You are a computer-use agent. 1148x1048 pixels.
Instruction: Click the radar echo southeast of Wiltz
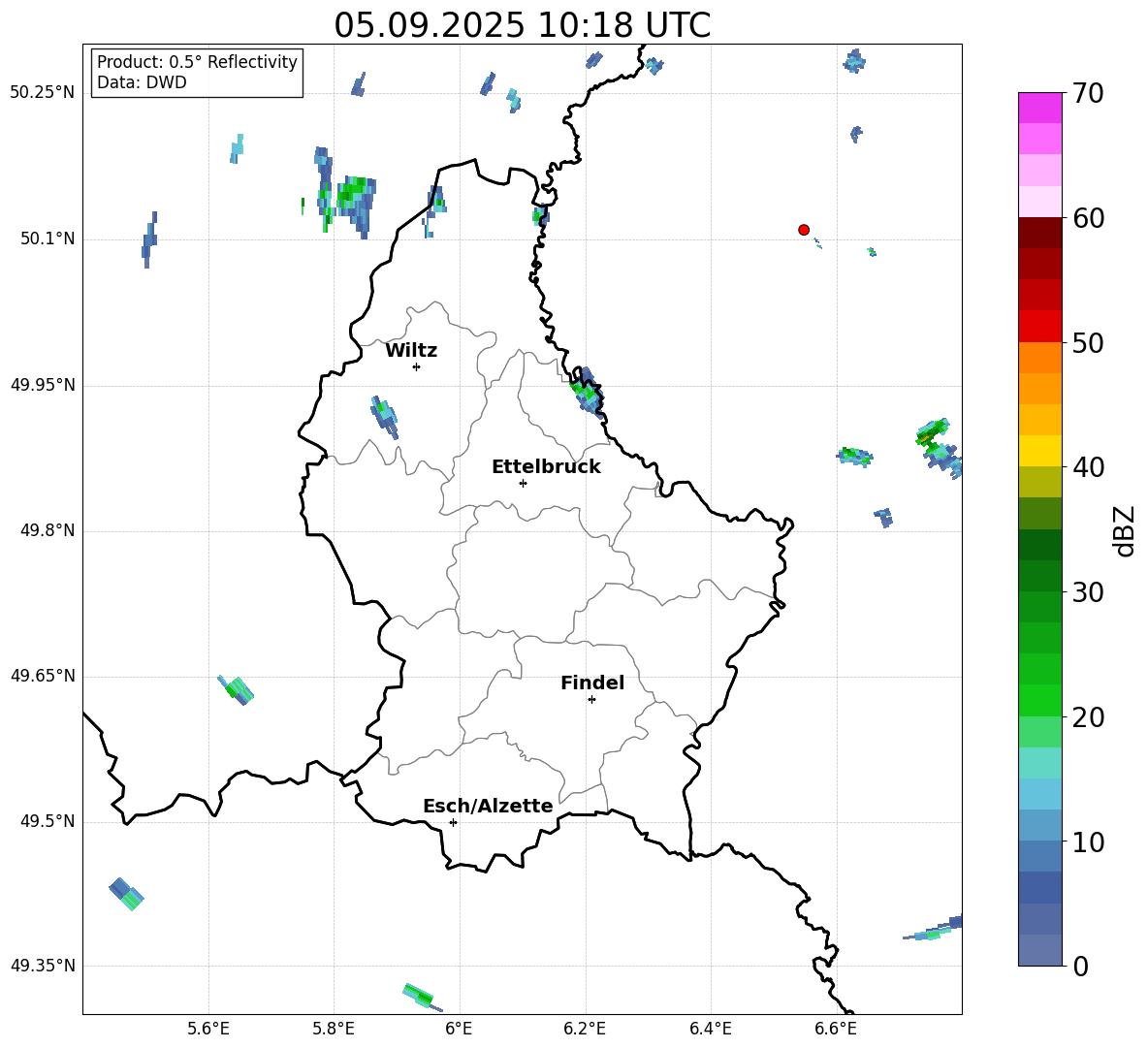[384, 416]
